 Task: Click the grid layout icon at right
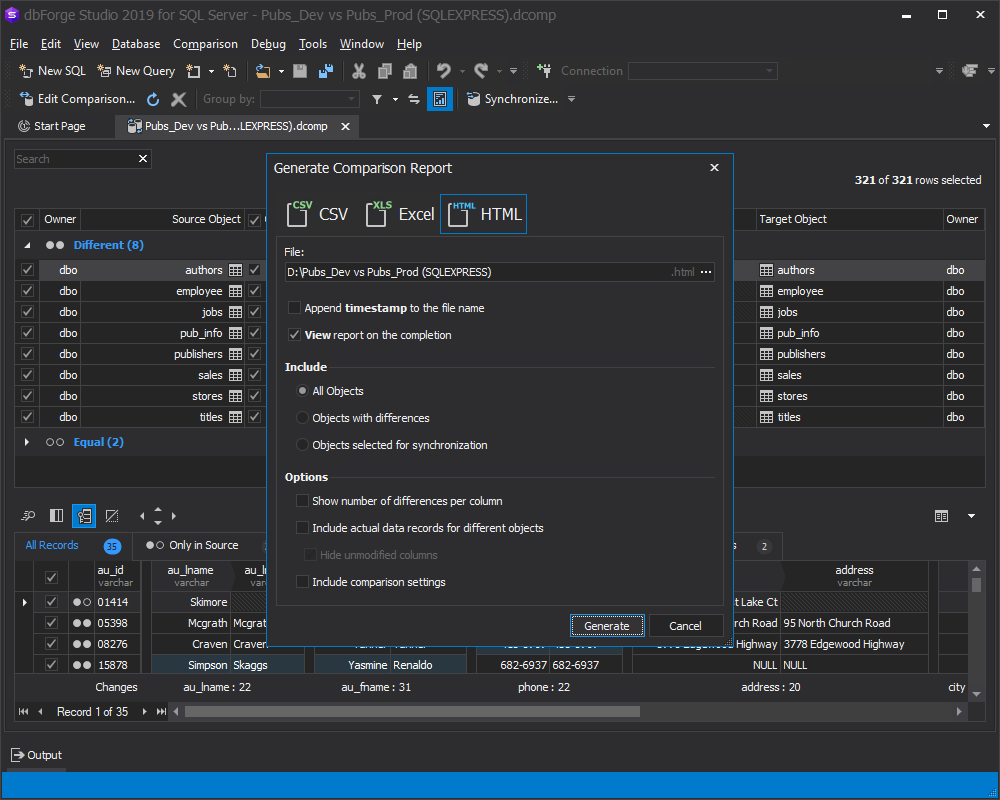click(x=941, y=515)
